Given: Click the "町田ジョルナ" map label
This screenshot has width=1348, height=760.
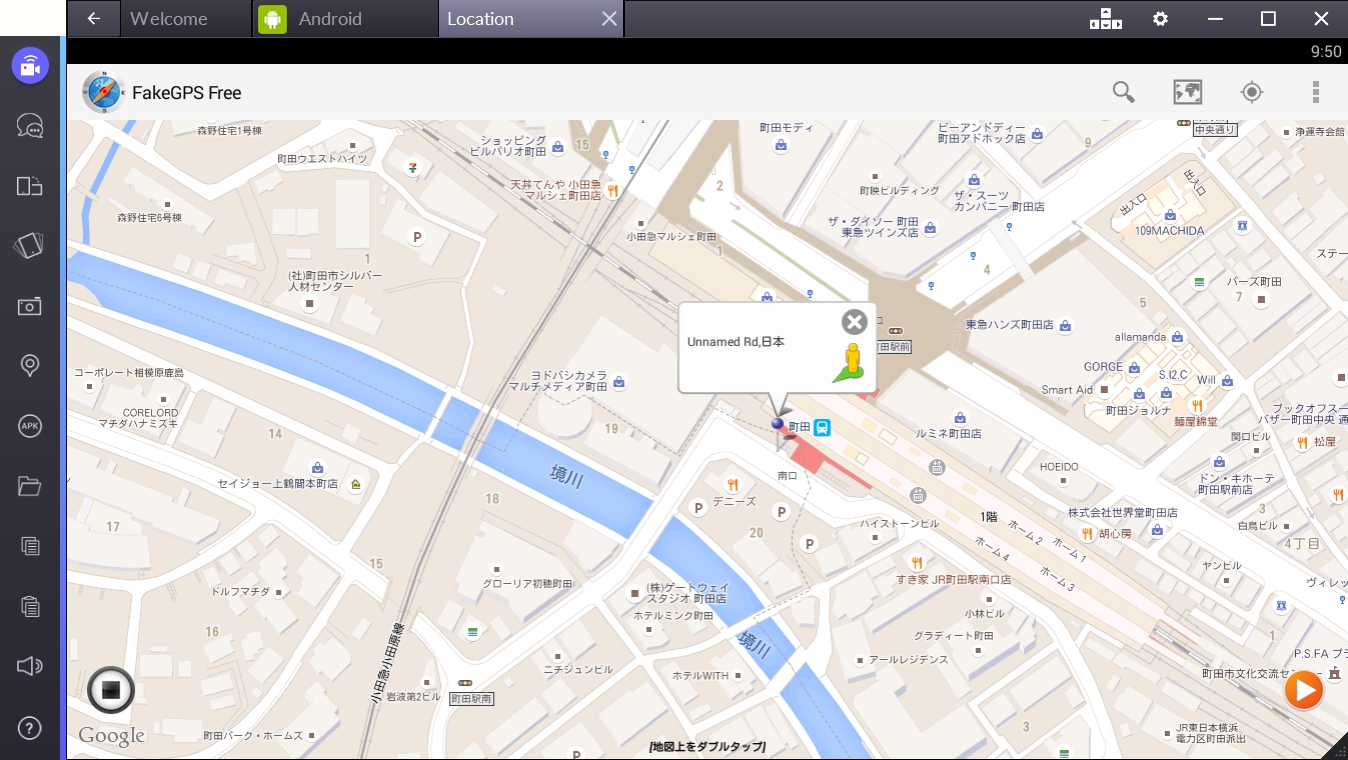Looking at the screenshot, I should [x=1138, y=411].
